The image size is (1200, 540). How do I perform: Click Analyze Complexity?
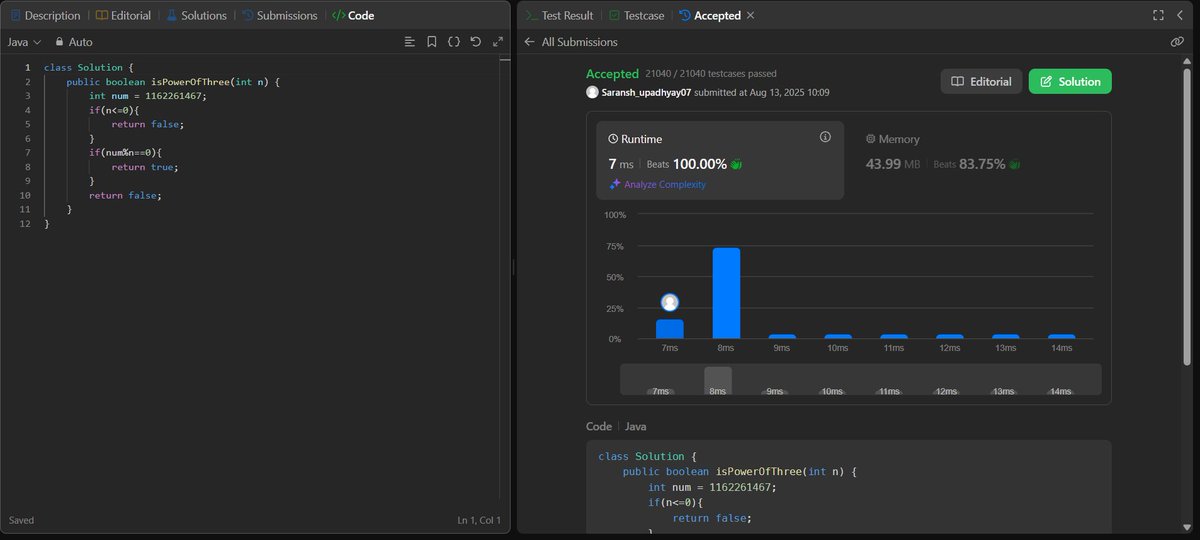click(x=658, y=184)
